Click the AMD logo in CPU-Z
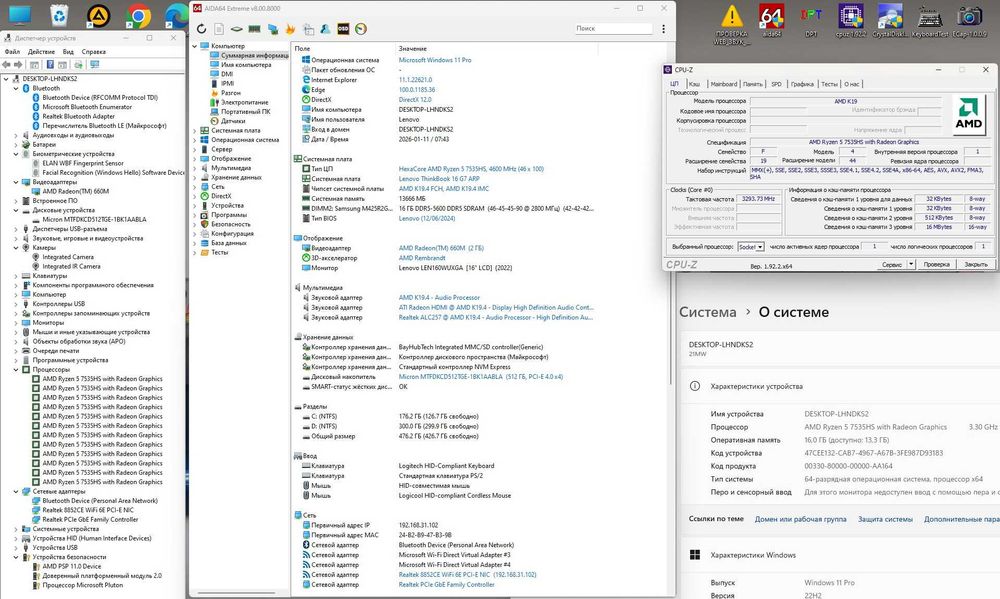 [x=969, y=115]
